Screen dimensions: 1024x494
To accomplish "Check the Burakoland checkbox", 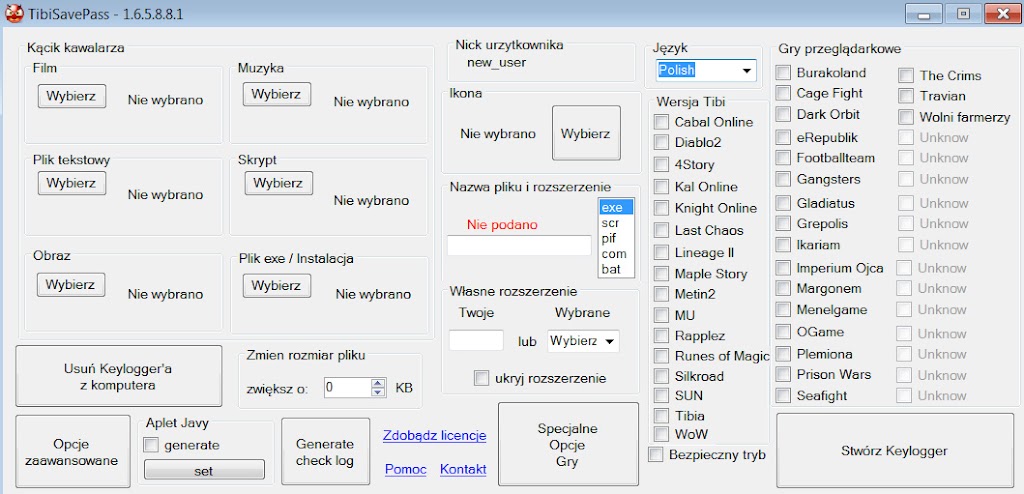I will 783,73.
